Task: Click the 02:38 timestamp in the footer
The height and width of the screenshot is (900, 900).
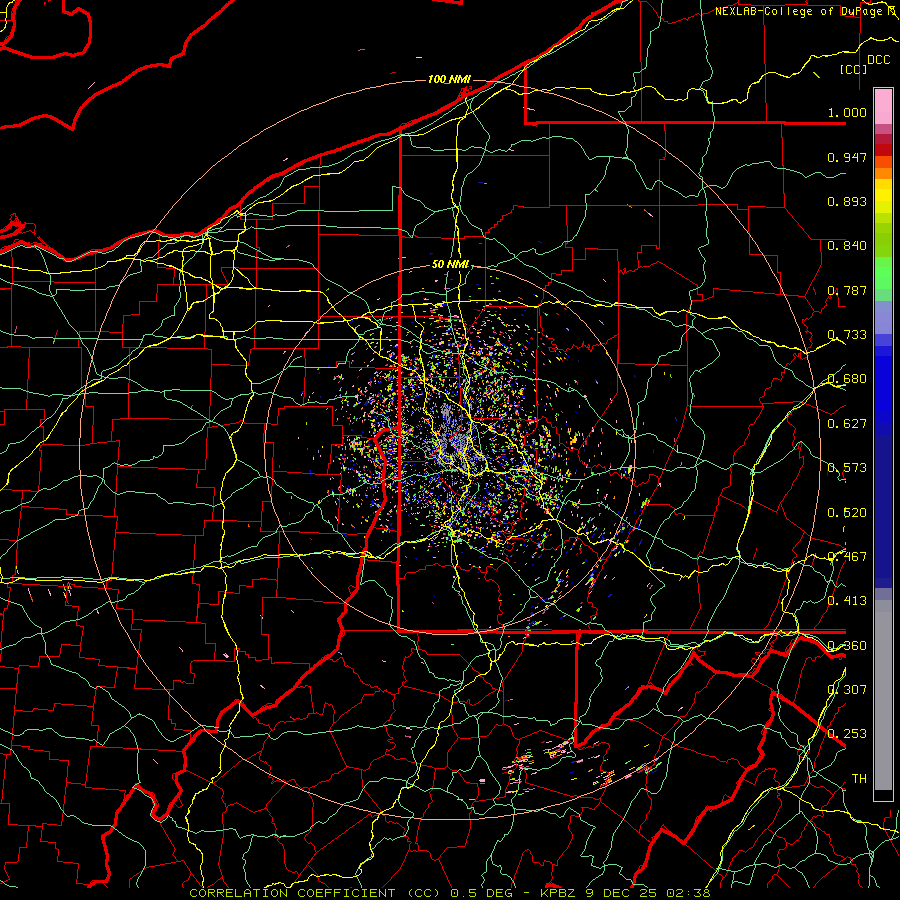Action: 689,893
